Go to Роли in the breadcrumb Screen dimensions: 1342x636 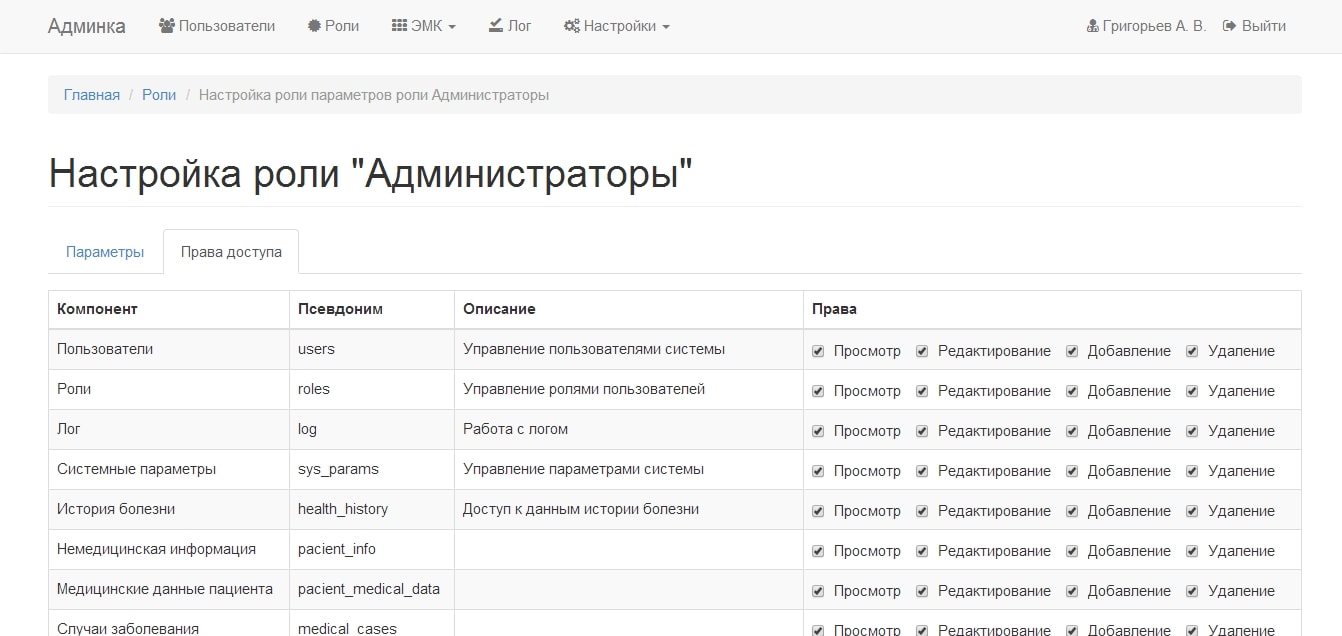coord(159,95)
